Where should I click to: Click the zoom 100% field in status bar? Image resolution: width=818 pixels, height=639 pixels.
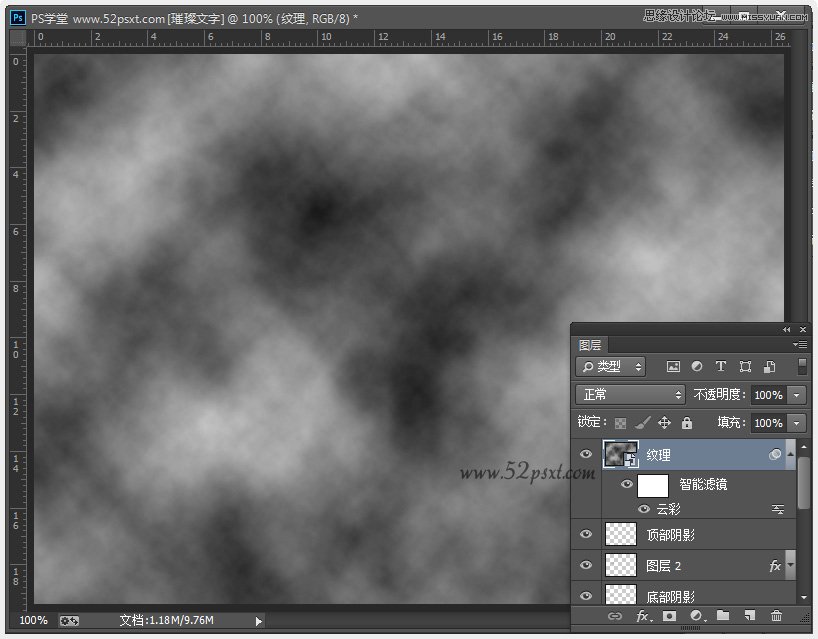(33, 620)
